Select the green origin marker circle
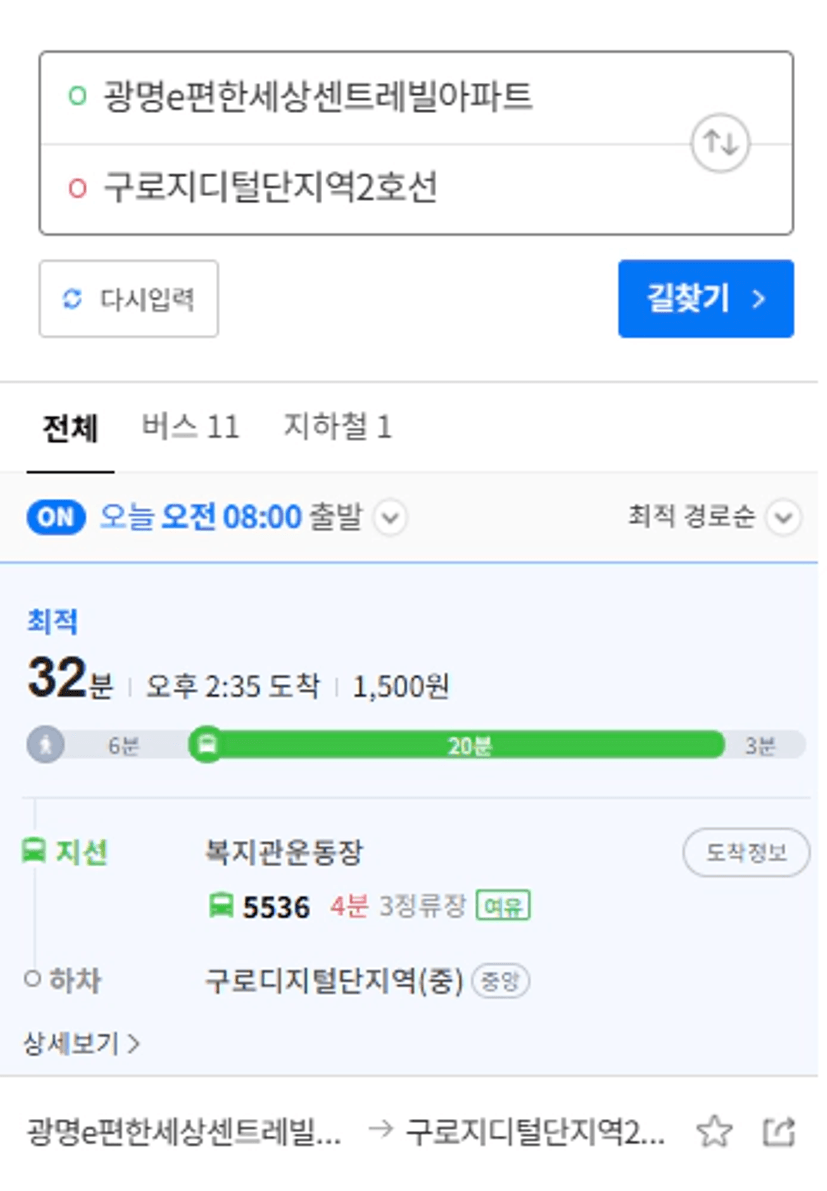This screenshot has width=827, height=1191. click(x=77, y=96)
